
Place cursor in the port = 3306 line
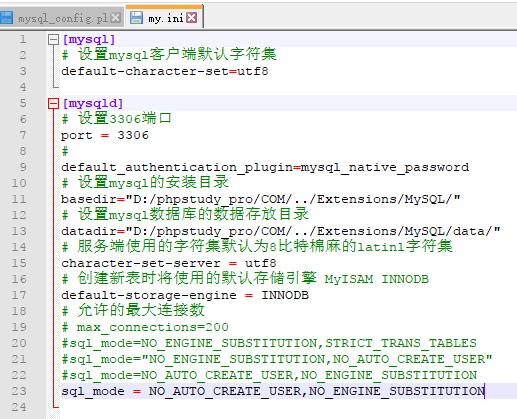[105, 135]
